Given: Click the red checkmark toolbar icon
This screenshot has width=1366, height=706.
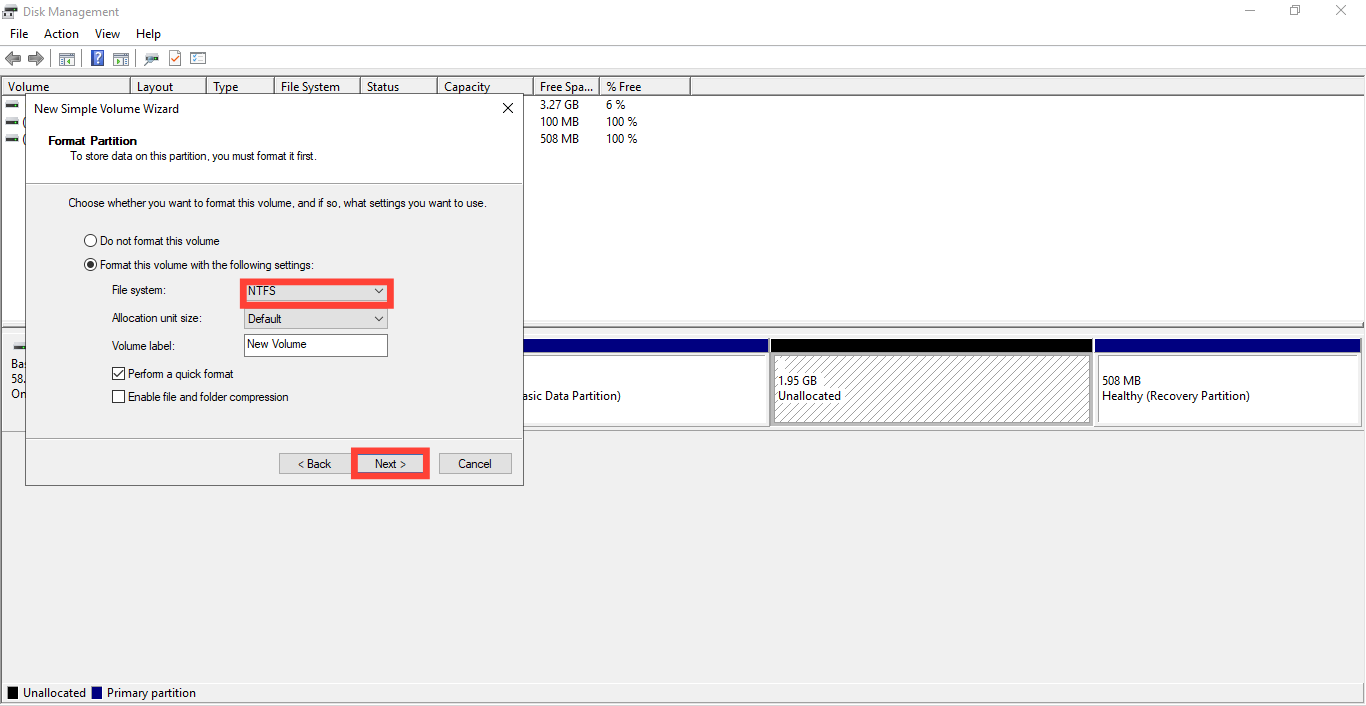Looking at the screenshot, I should pos(174,58).
